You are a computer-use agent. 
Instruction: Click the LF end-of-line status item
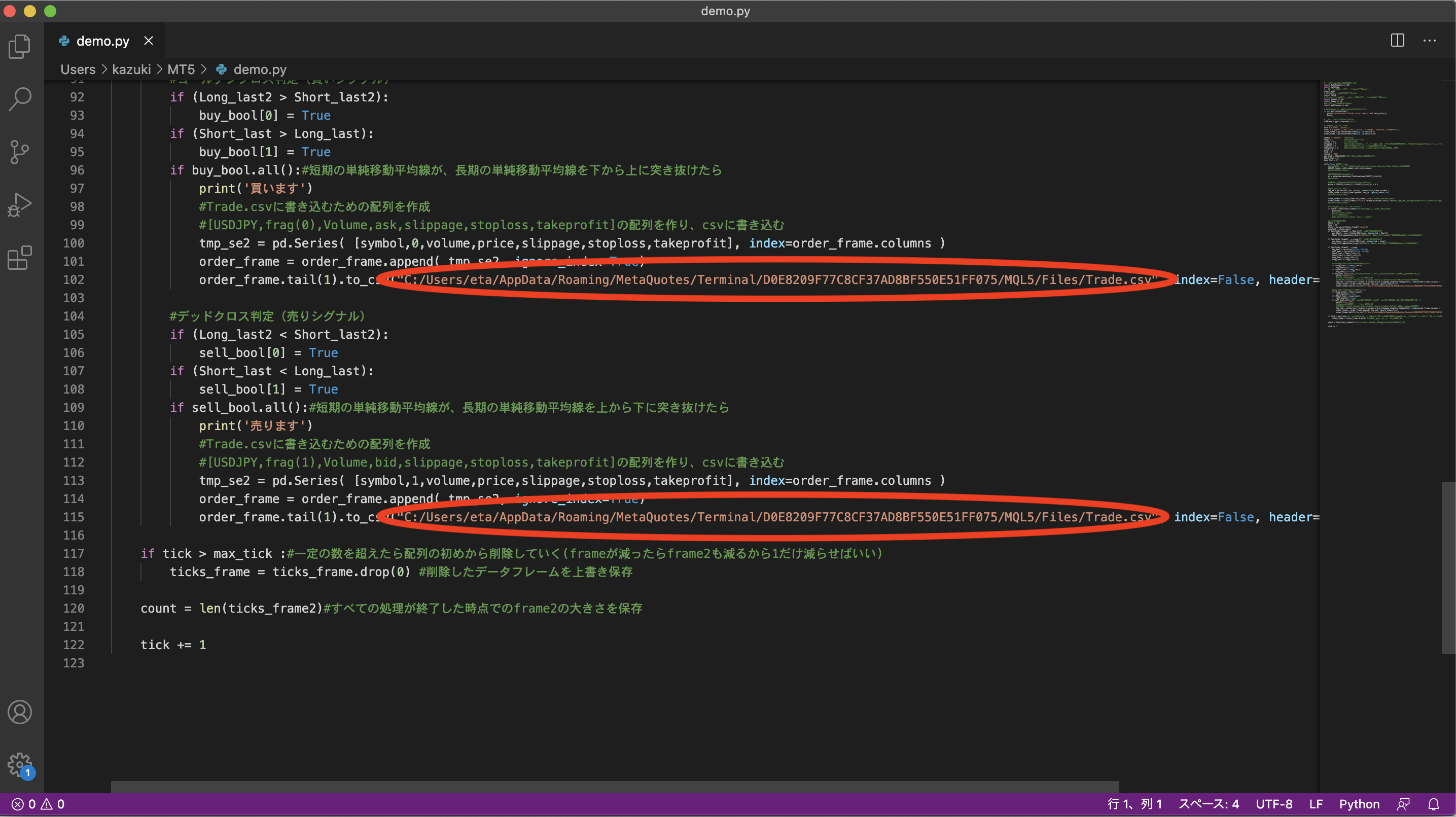click(1315, 804)
